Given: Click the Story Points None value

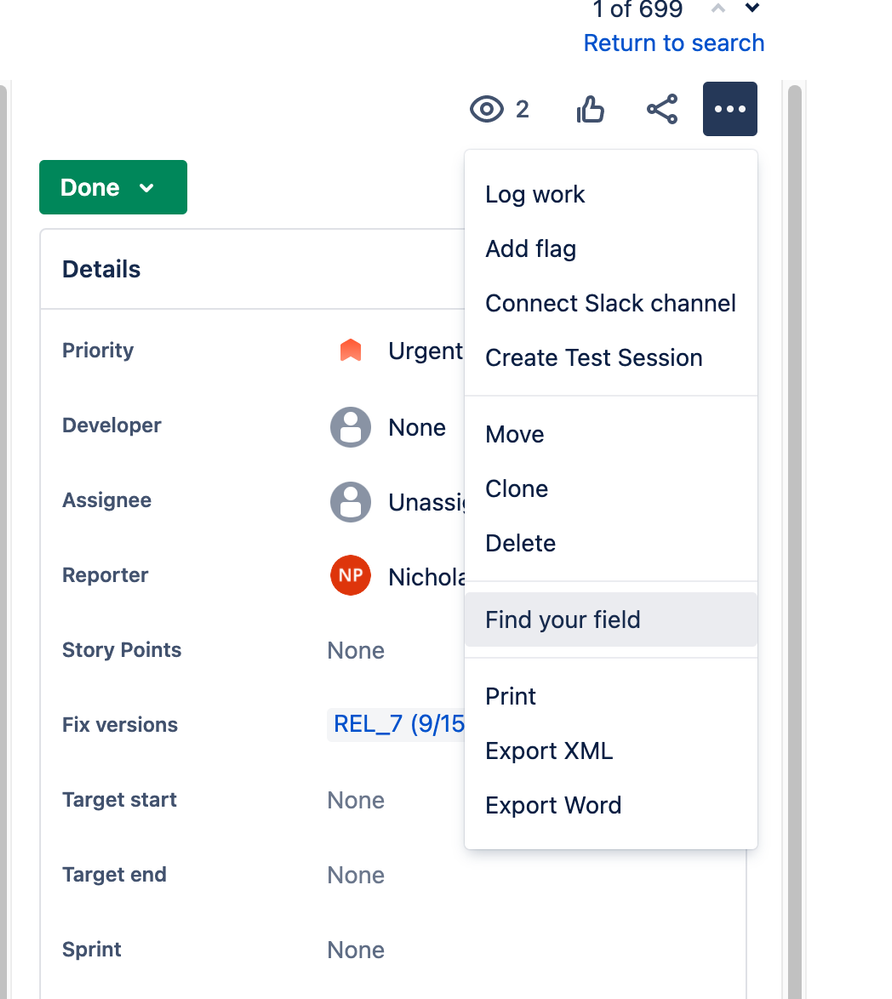Looking at the screenshot, I should (356, 650).
